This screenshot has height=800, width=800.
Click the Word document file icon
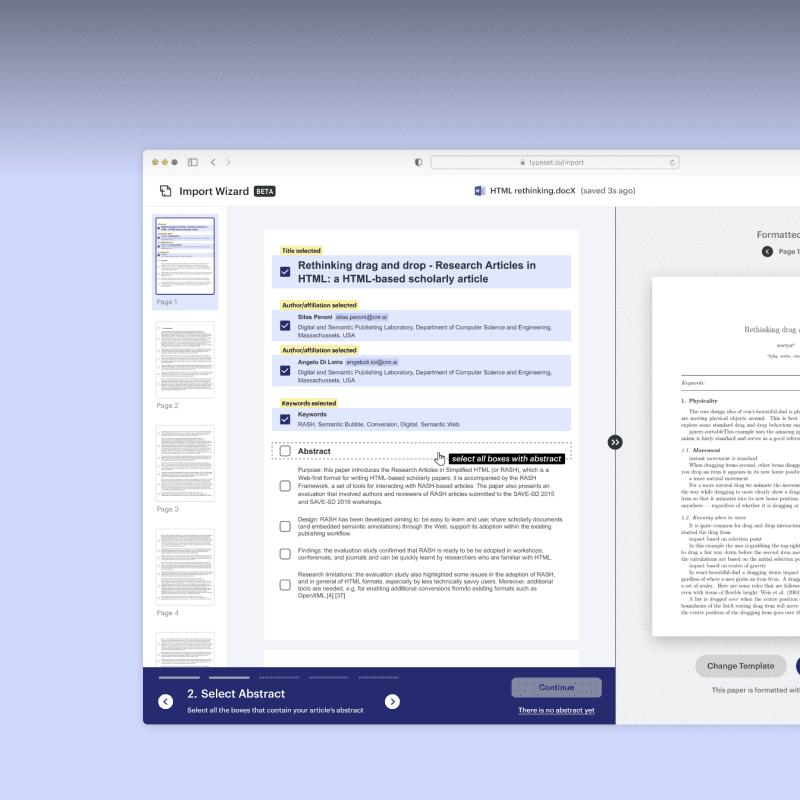[x=480, y=191]
